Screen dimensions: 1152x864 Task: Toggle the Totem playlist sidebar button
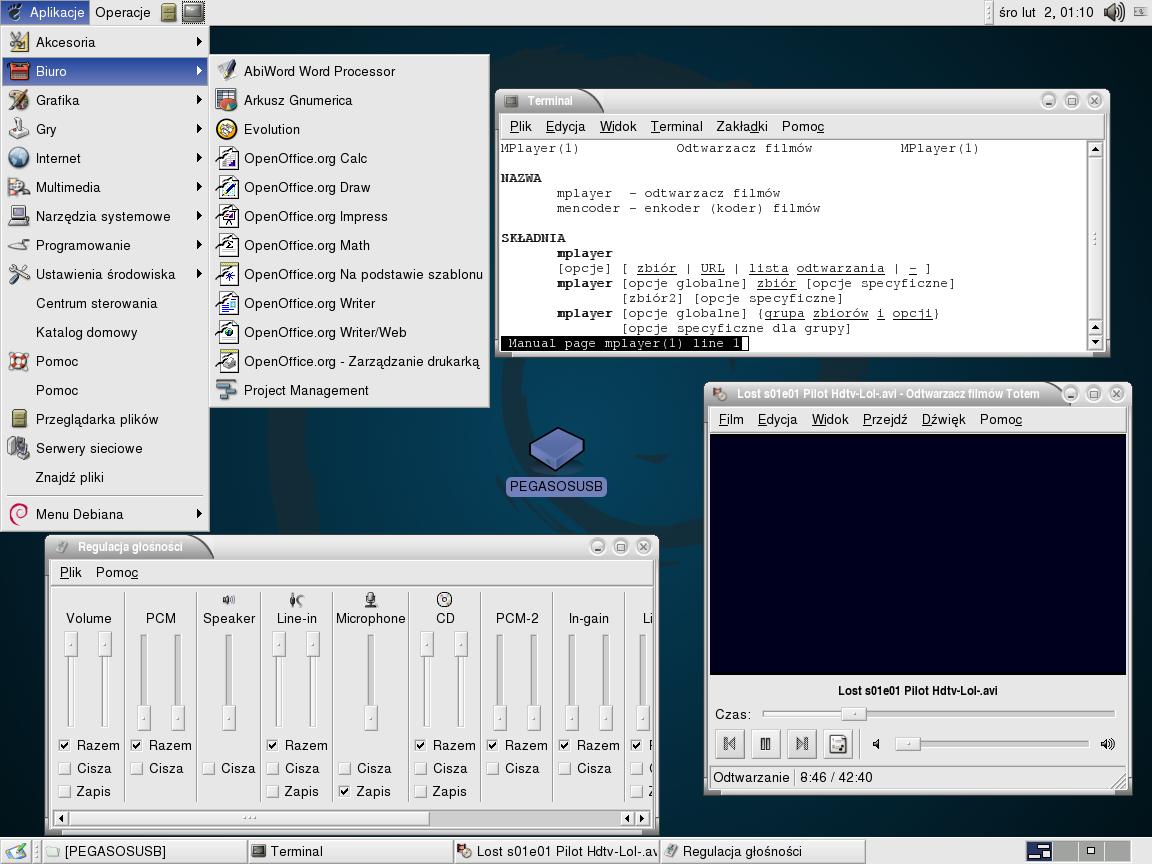[x=838, y=744]
